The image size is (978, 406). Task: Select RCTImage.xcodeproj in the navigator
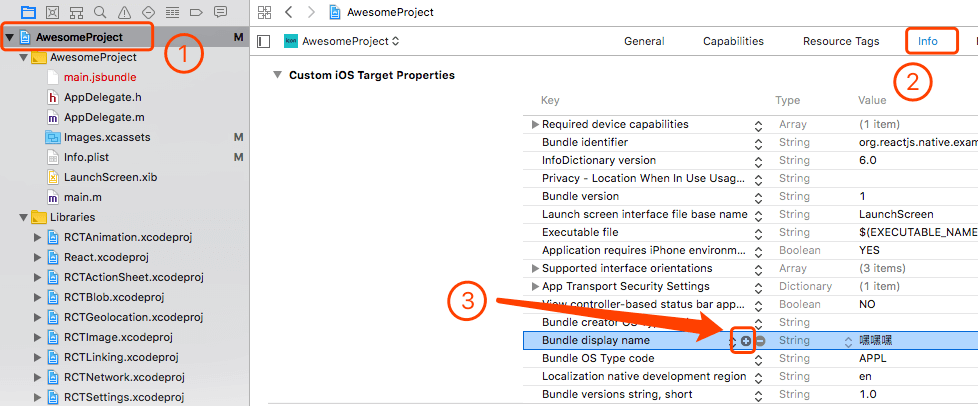(118, 337)
